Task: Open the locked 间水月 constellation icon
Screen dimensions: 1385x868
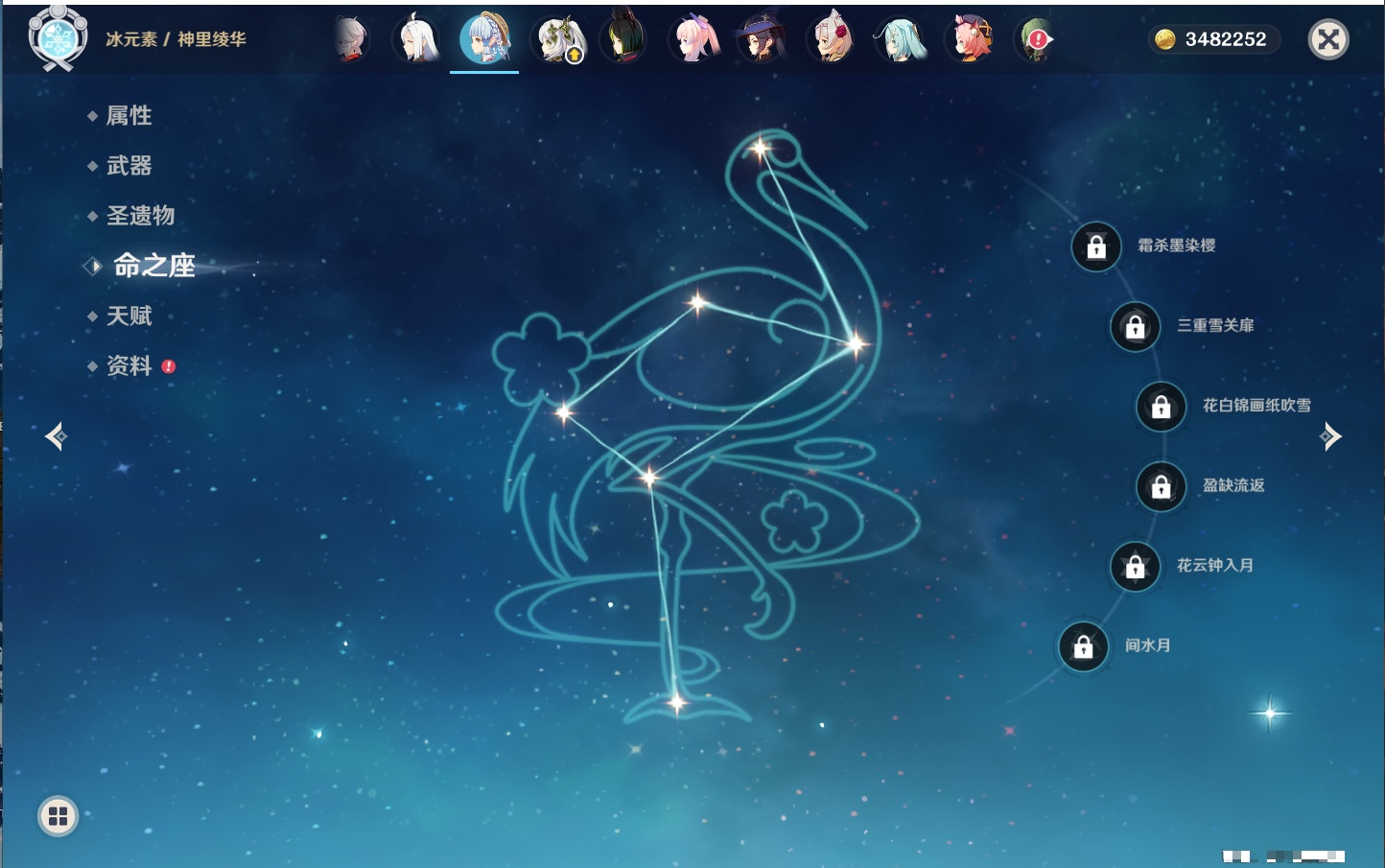Action: (1084, 646)
